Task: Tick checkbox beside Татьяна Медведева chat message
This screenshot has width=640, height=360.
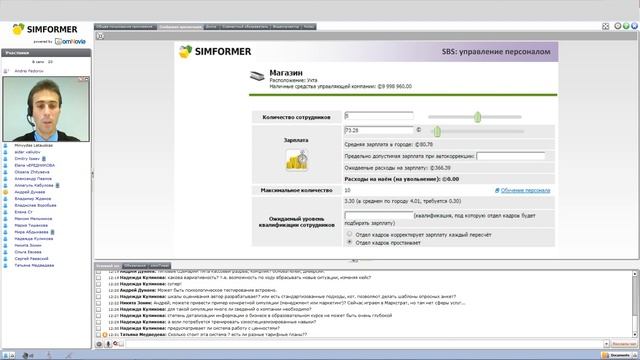Action: tap(98, 335)
